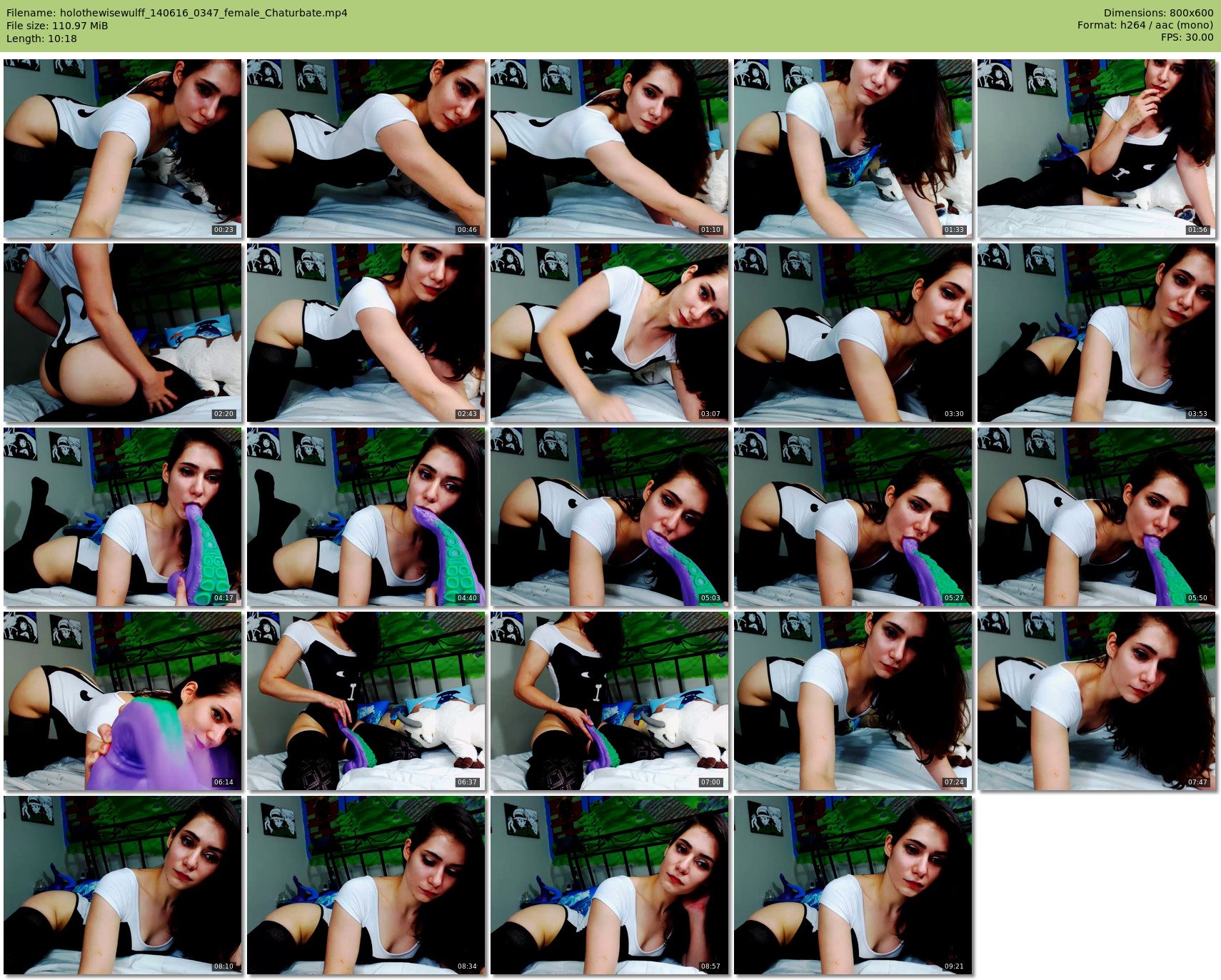
Task: Open the thumbnail at timestamp 05:27
Action: click(x=853, y=516)
